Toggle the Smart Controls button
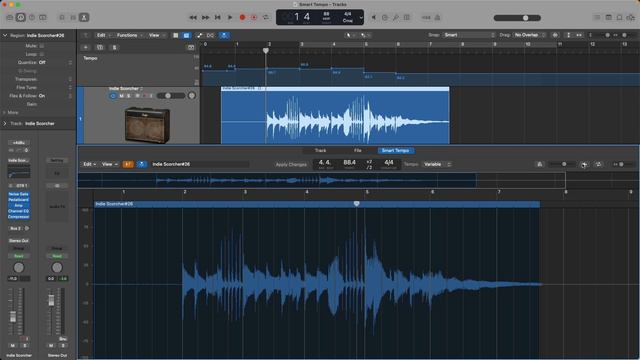This screenshot has width=640, height=360. coord(62,18)
